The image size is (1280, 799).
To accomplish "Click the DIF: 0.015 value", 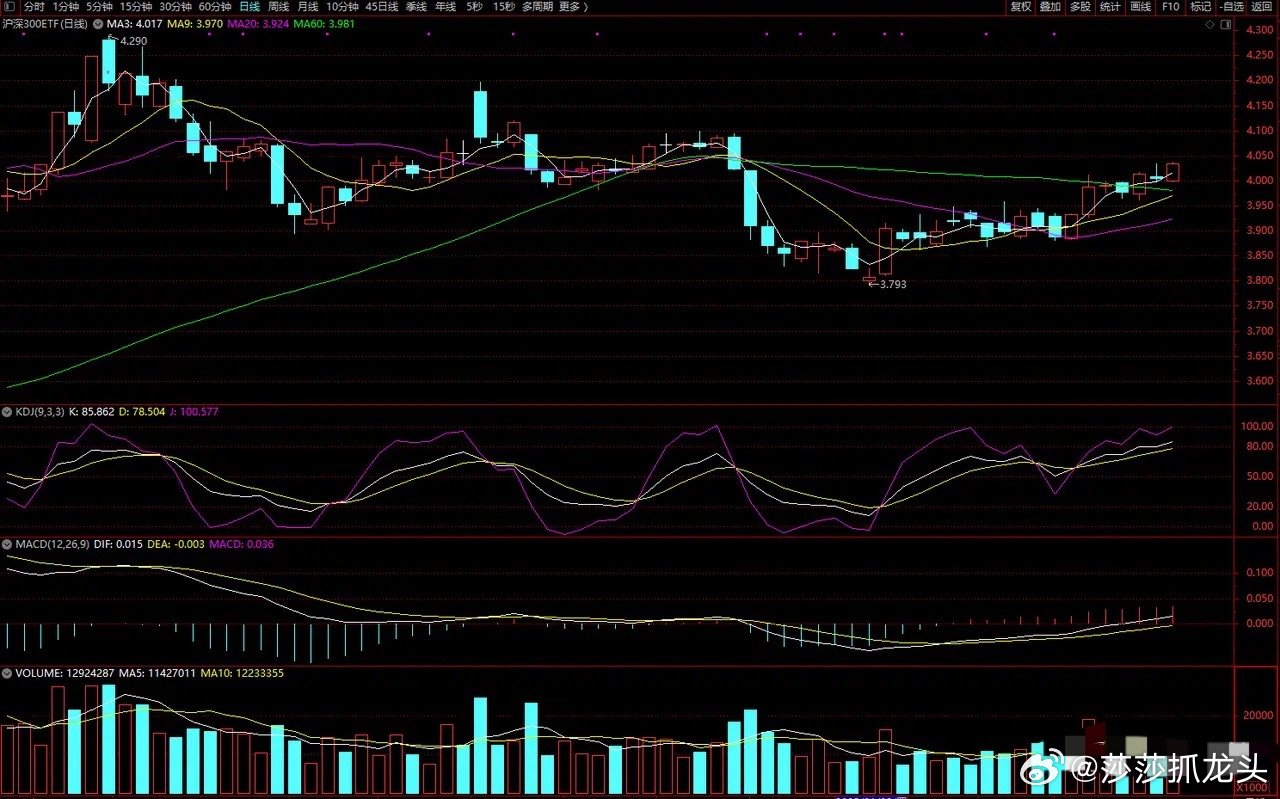I will click(118, 544).
